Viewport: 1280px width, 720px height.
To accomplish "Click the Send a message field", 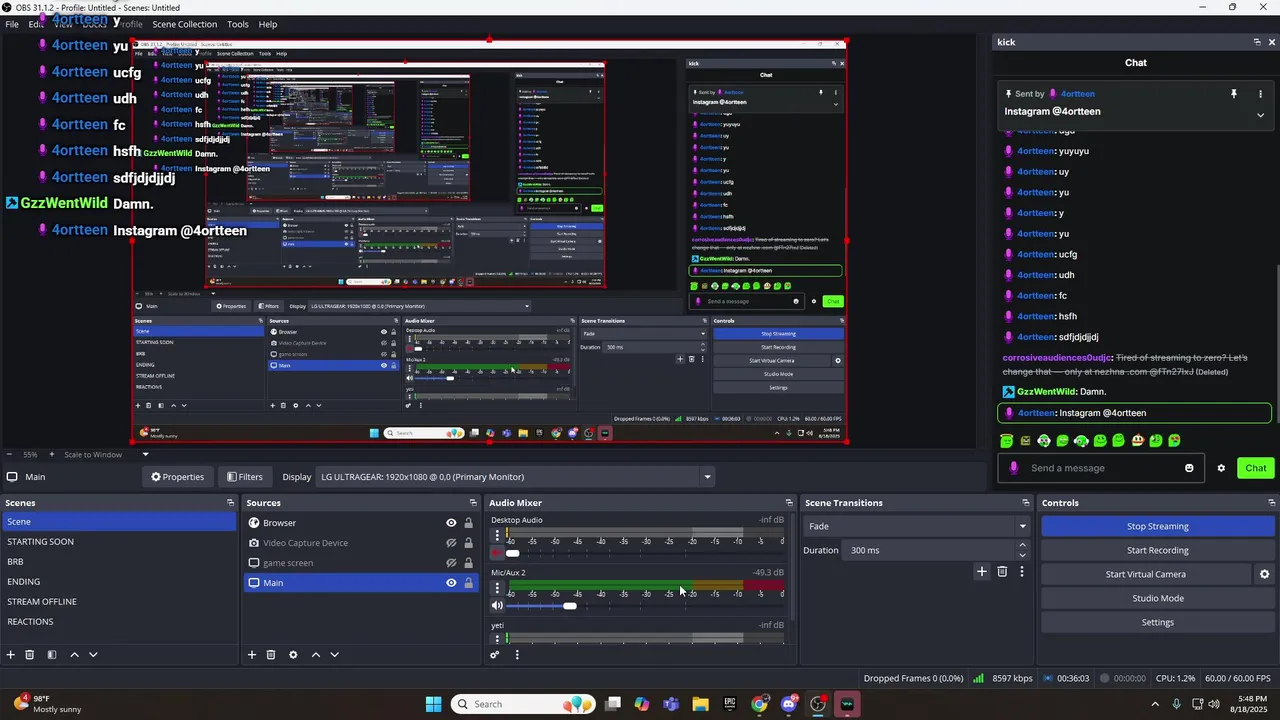I will point(1103,468).
